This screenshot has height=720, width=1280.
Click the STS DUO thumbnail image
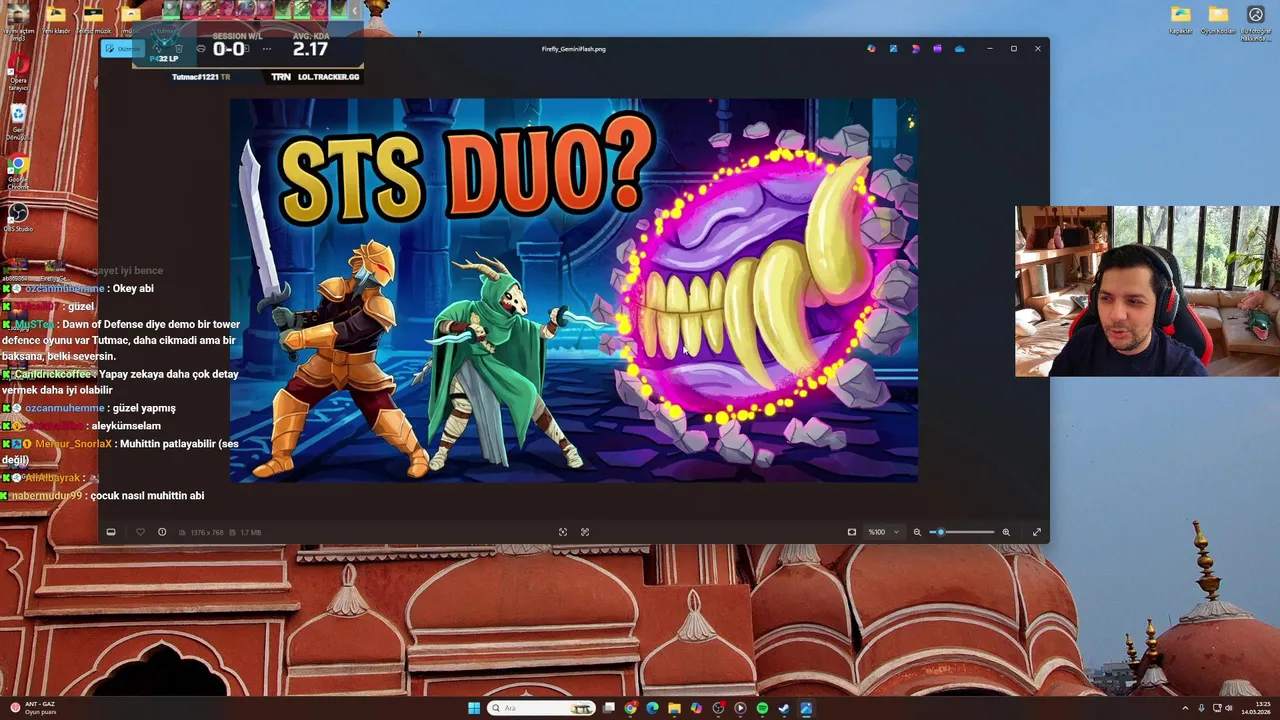coord(574,290)
